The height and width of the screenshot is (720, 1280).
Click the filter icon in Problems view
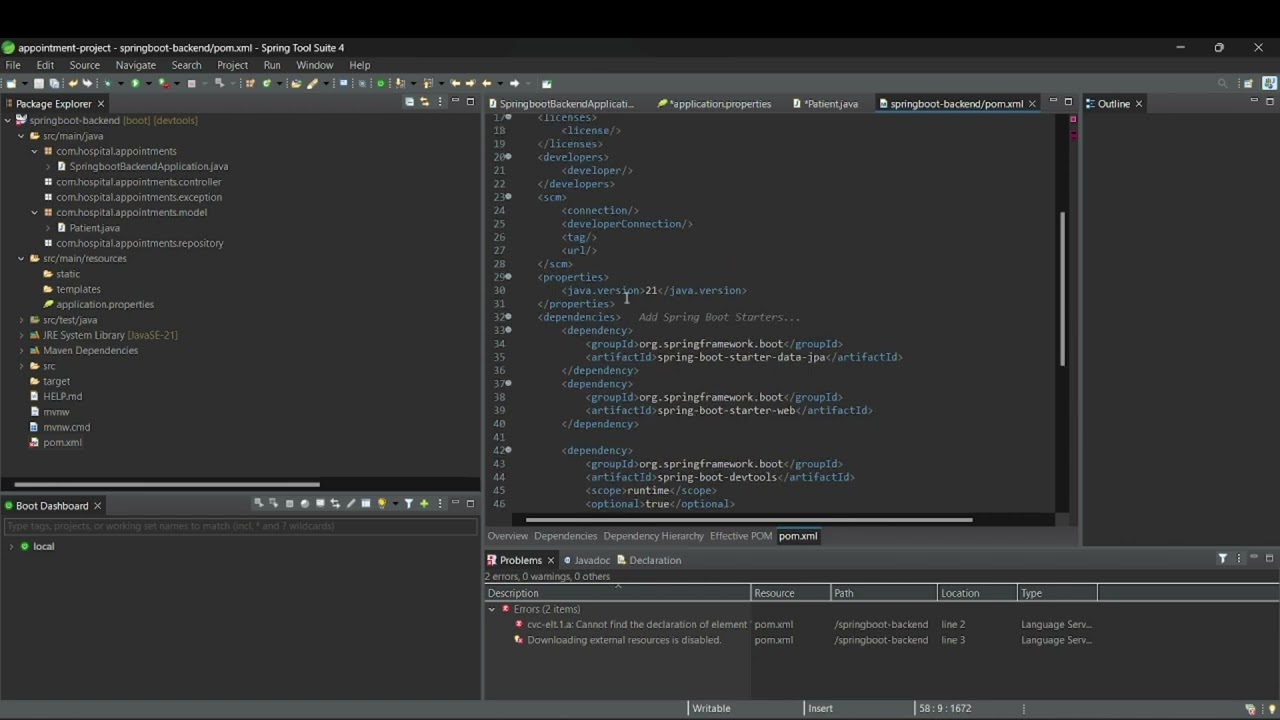click(x=1222, y=559)
